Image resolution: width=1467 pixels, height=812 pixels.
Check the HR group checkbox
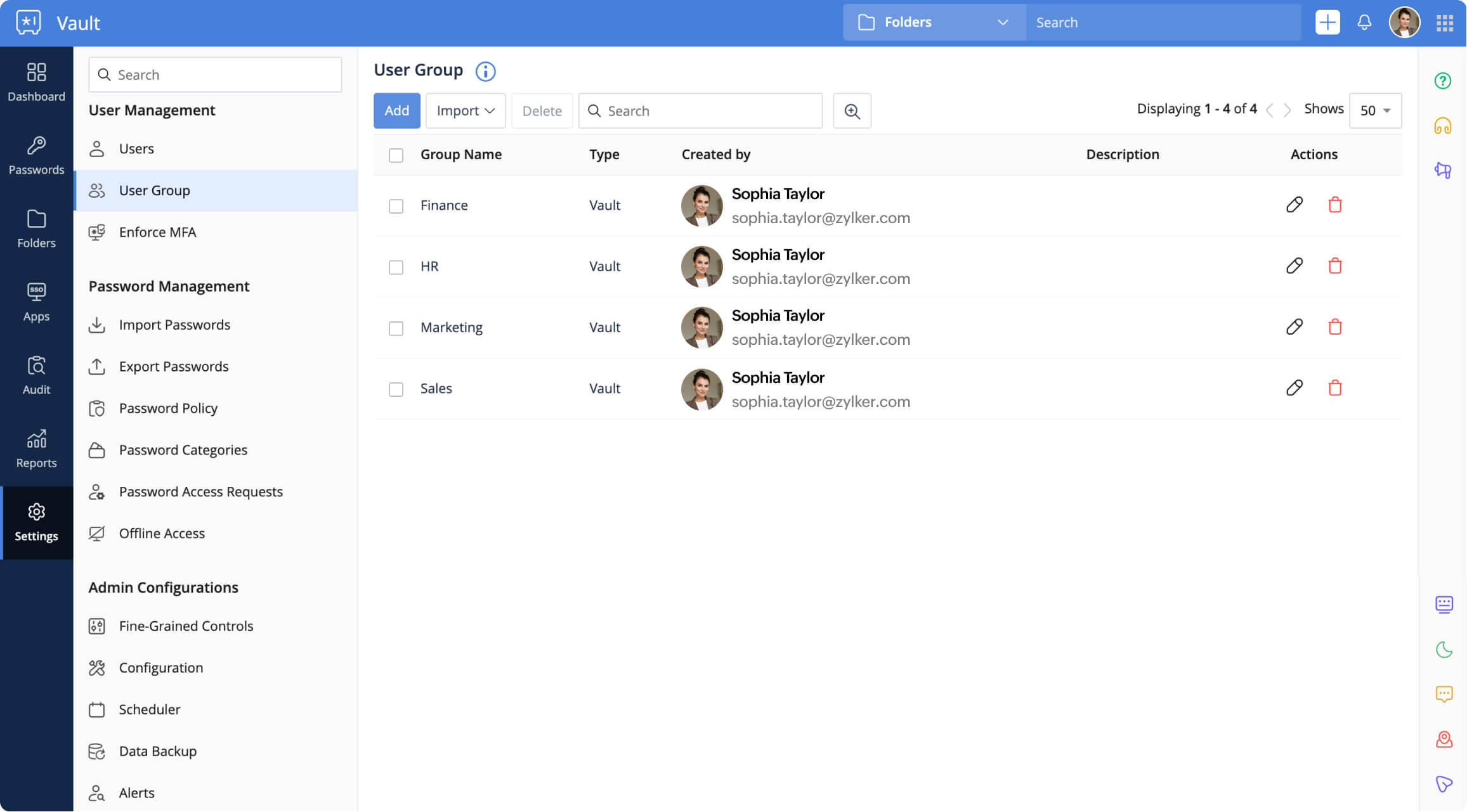pos(396,267)
